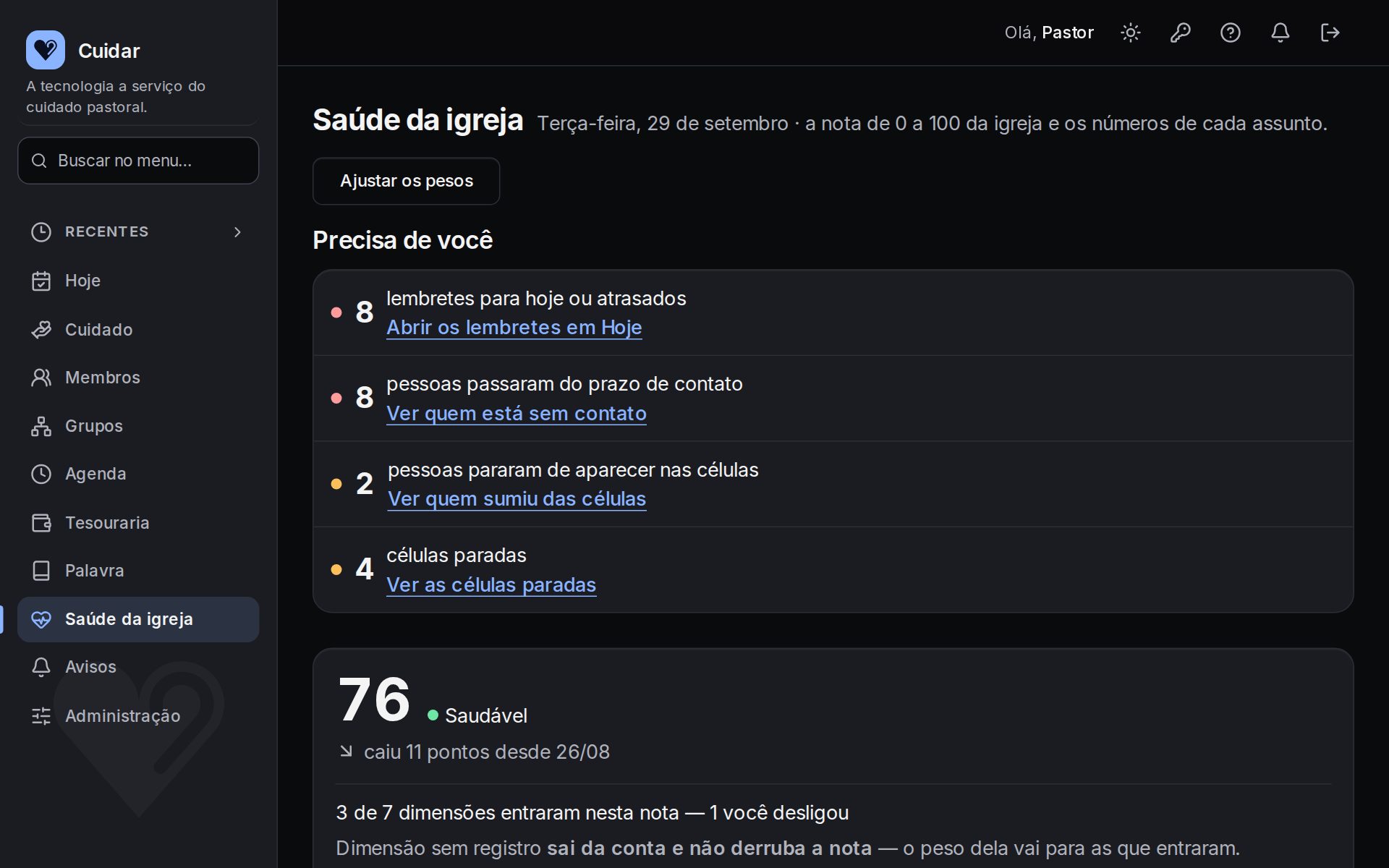
Task: Click the Saúde da igreja heartbeat icon
Action: click(41, 619)
